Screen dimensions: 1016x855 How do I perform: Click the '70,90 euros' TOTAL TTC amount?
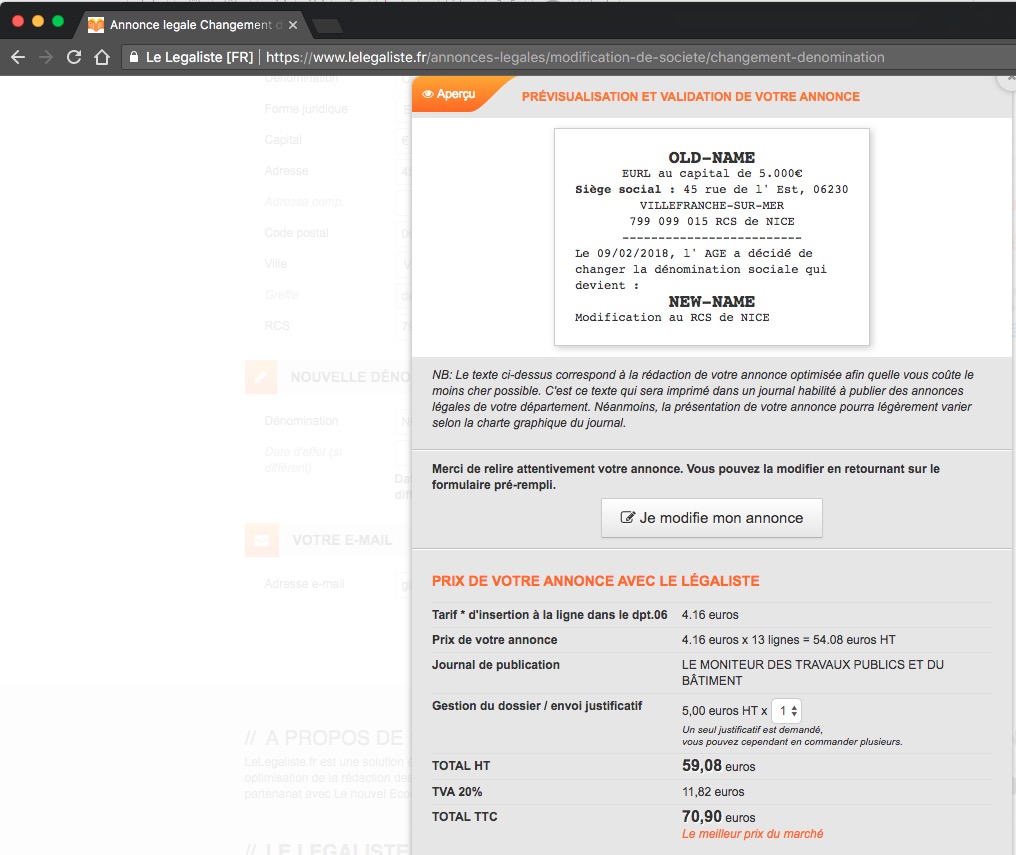pos(719,817)
